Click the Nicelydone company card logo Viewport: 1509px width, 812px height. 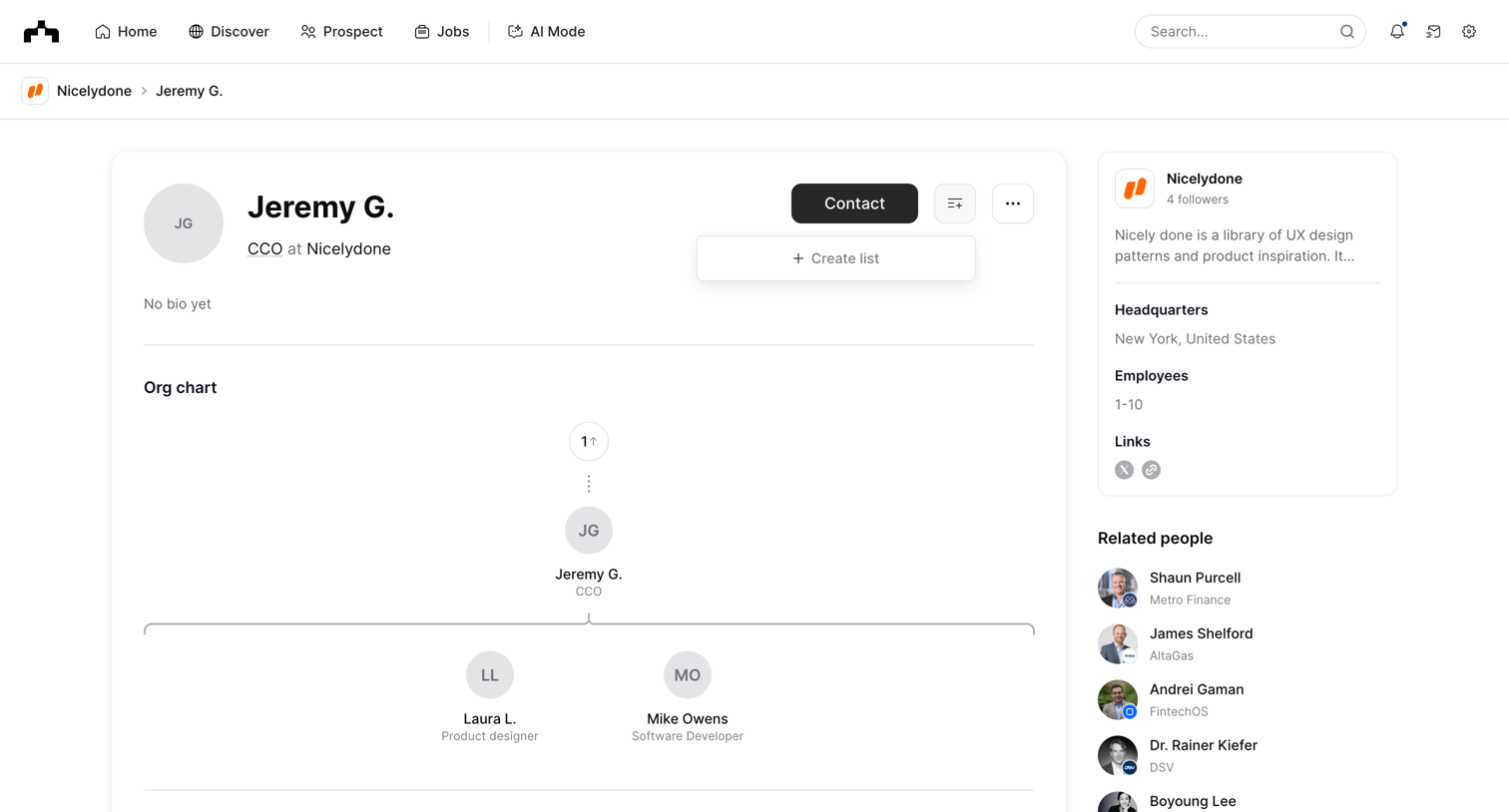tap(1135, 189)
